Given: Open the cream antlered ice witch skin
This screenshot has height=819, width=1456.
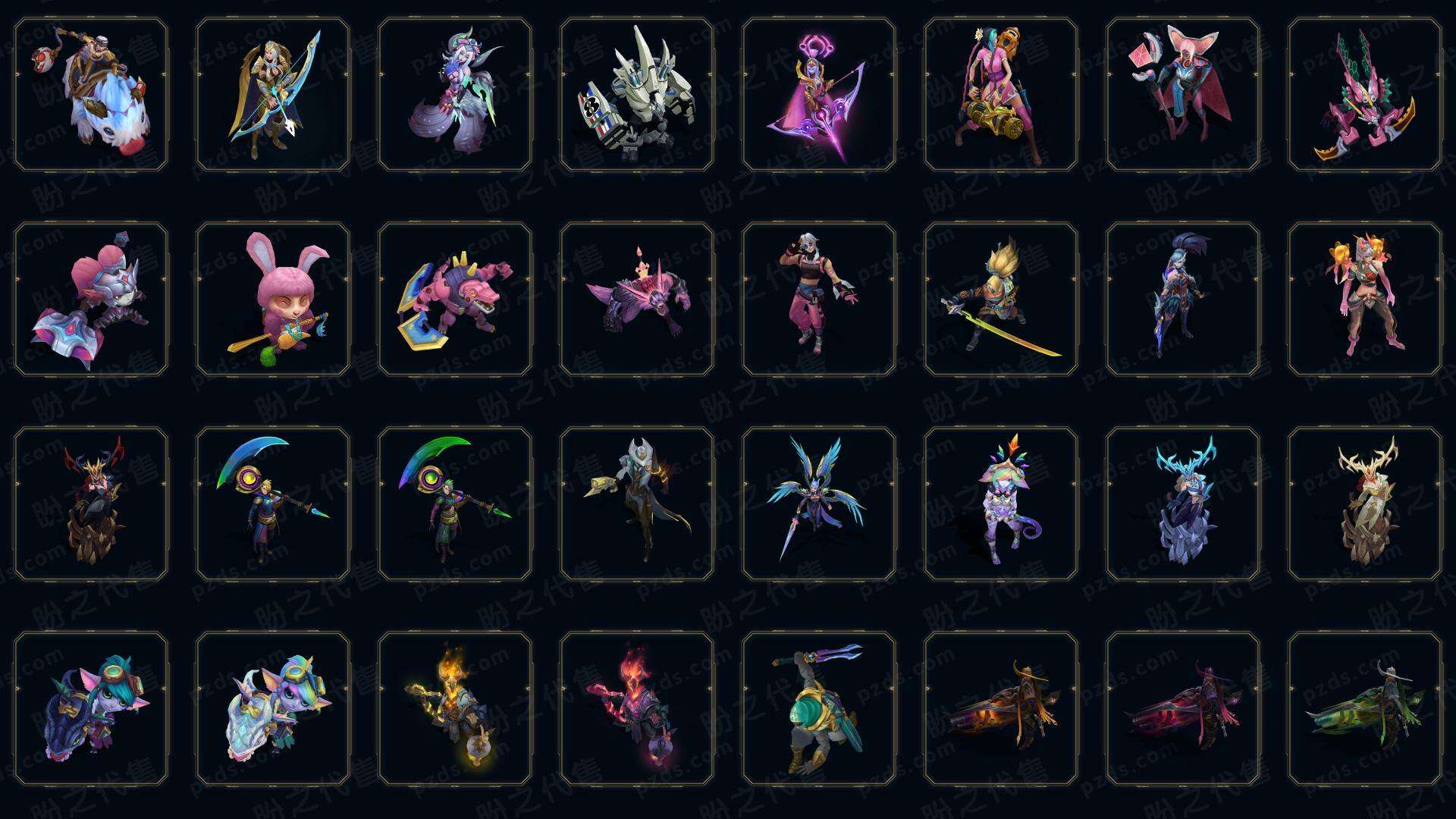Looking at the screenshot, I should tap(1365, 504).
